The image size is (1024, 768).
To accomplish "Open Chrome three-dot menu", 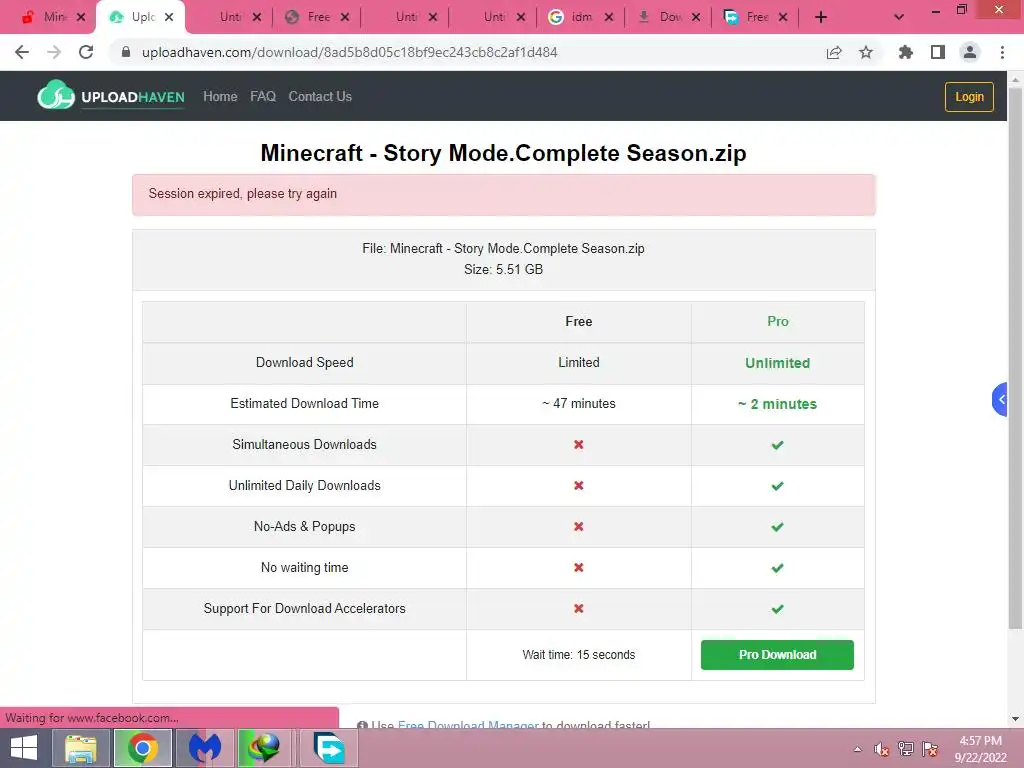I will (1002, 52).
